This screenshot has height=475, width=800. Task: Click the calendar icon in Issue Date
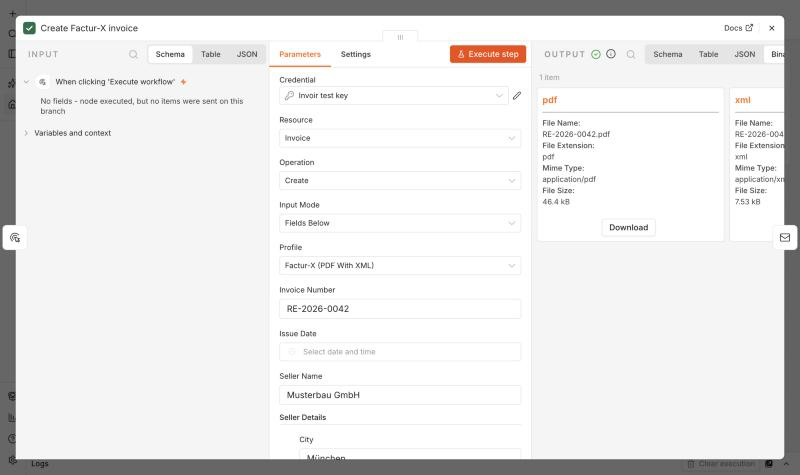point(292,352)
